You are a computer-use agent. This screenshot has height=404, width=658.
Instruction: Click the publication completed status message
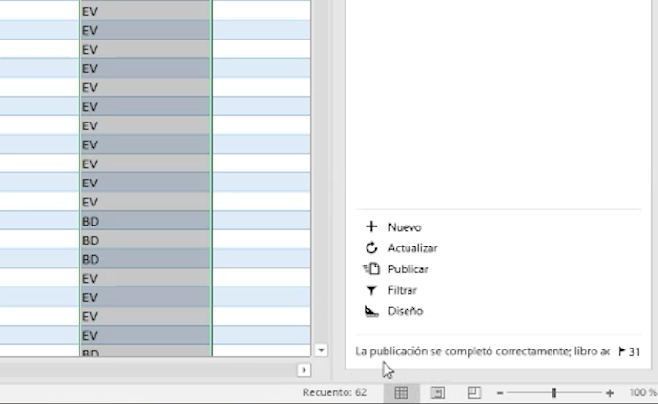pyautogui.click(x=482, y=351)
